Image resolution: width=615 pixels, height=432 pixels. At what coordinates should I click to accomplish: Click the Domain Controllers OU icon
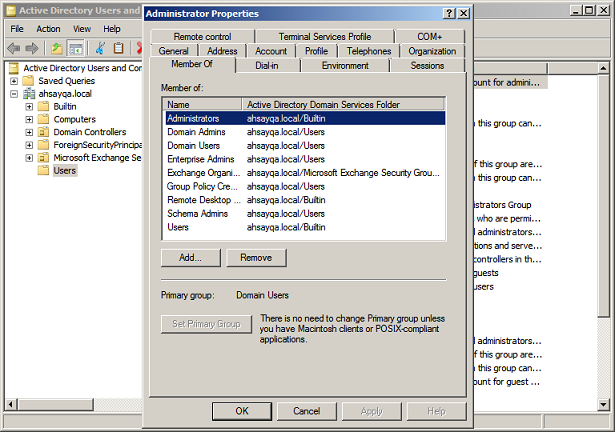click(x=44, y=132)
